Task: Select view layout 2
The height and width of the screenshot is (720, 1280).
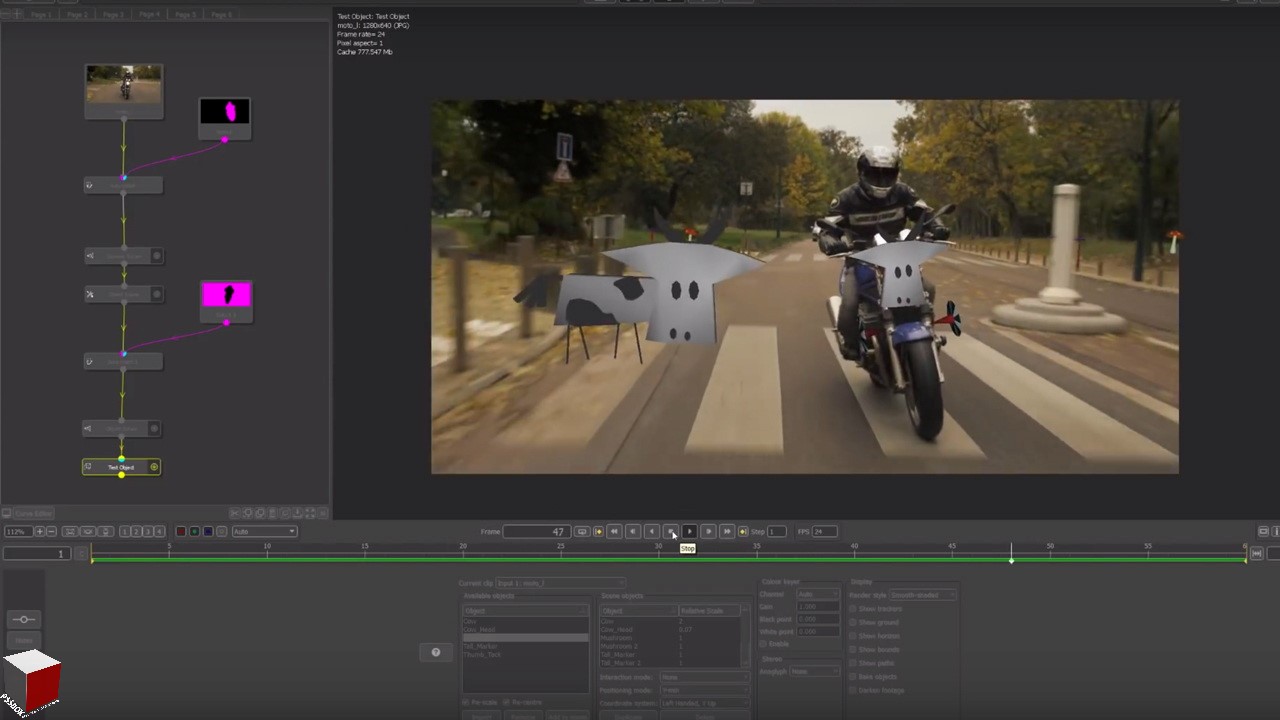Action: 136,531
